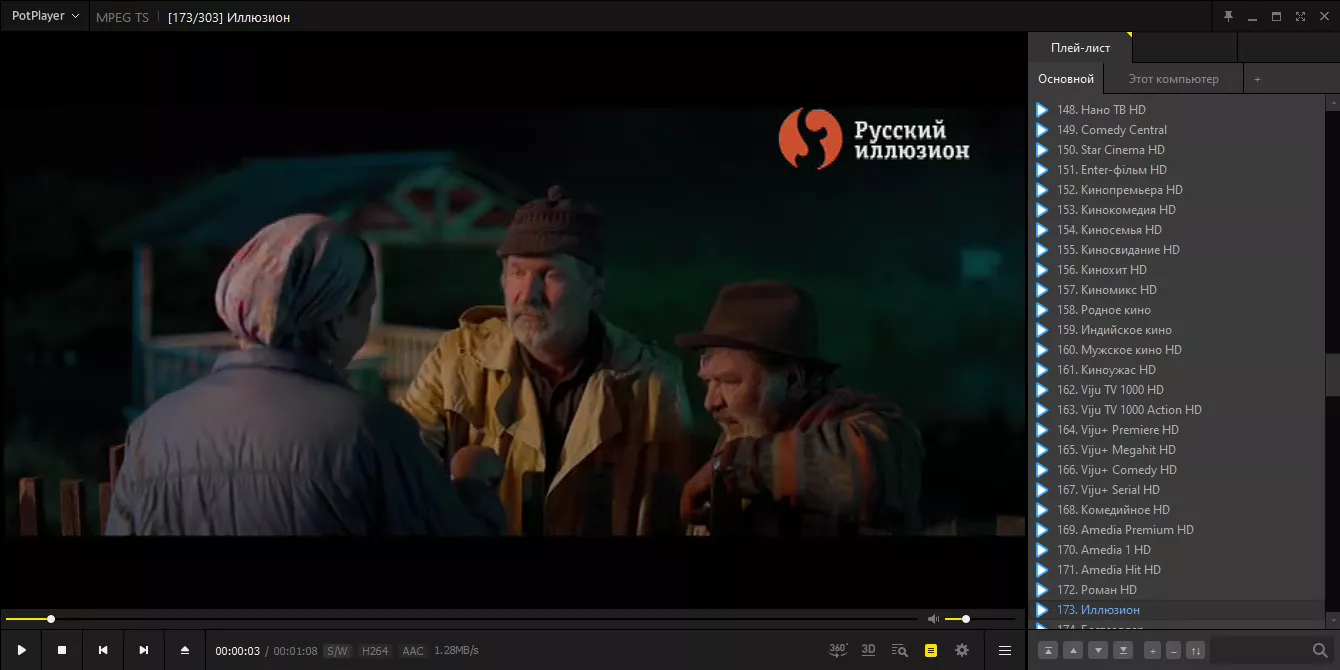This screenshot has width=1340, height=670.
Task: Remove an item from the playlist
Action: [1173, 650]
